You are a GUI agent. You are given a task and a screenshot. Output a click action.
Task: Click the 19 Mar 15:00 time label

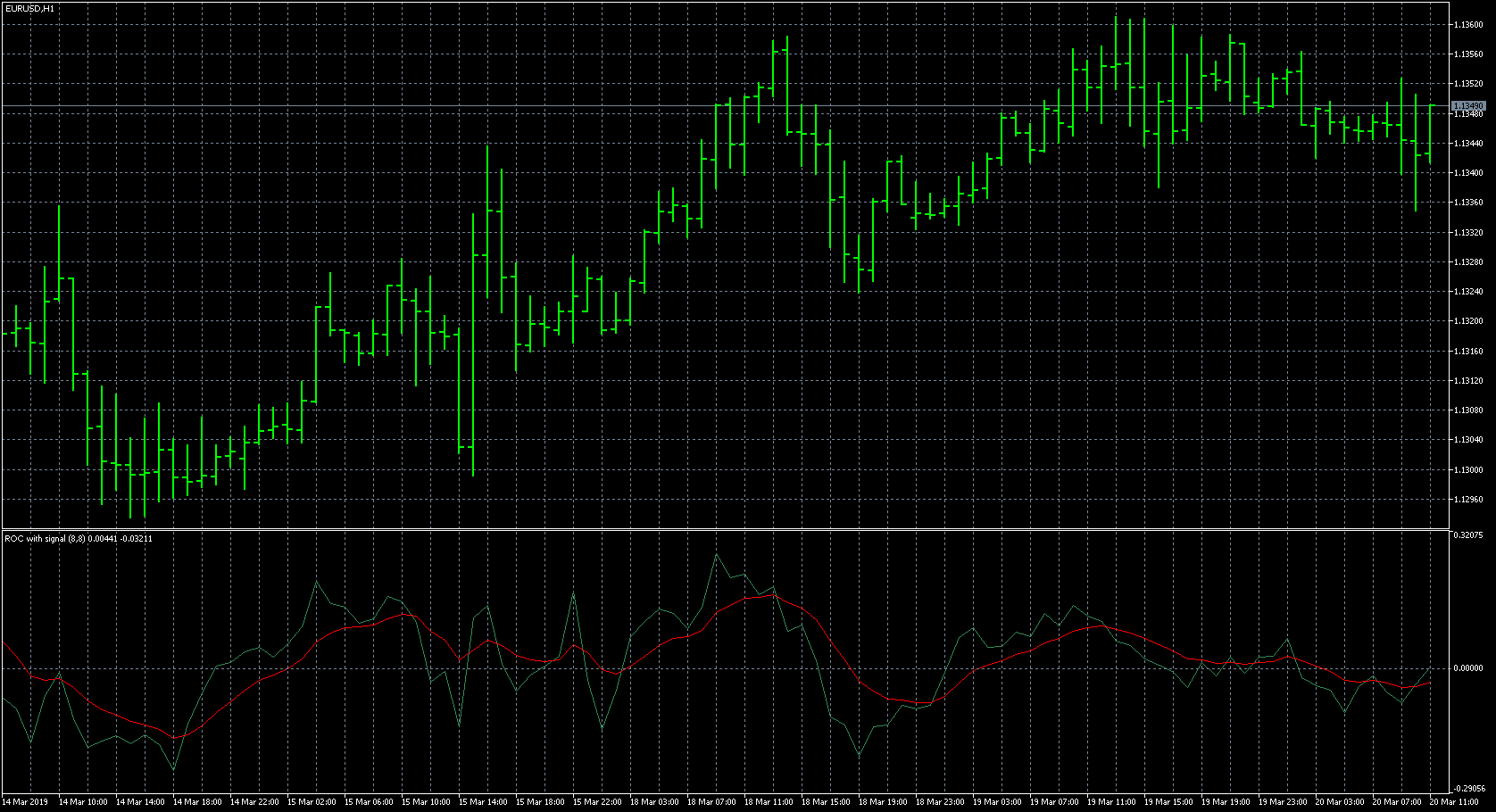click(1168, 802)
